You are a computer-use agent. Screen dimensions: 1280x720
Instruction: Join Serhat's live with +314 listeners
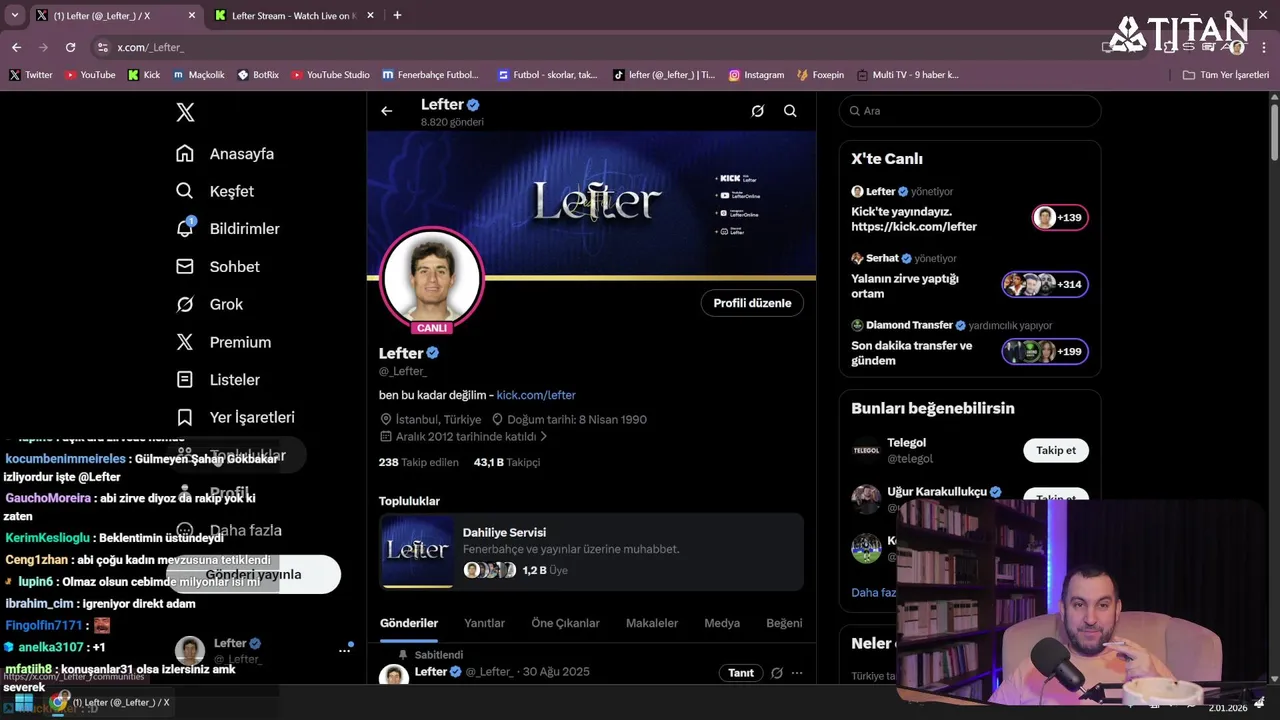pyautogui.click(x=1045, y=284)
